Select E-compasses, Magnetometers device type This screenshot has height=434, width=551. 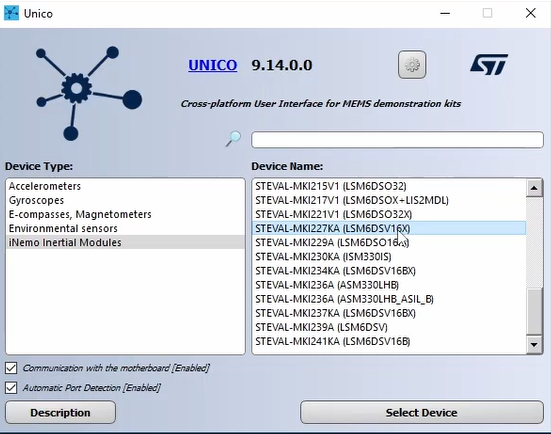pos(125,214)
